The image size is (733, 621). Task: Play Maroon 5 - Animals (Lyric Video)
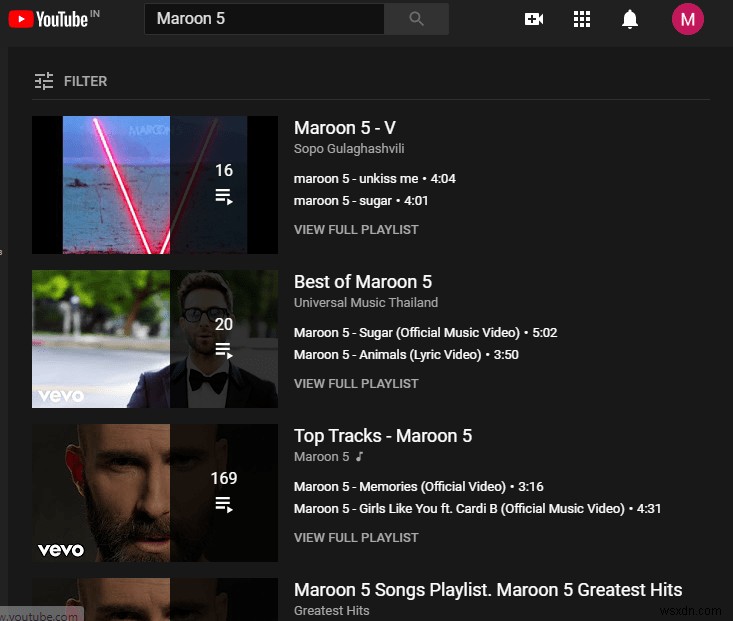pyautogui.click(x=389, y=355)
